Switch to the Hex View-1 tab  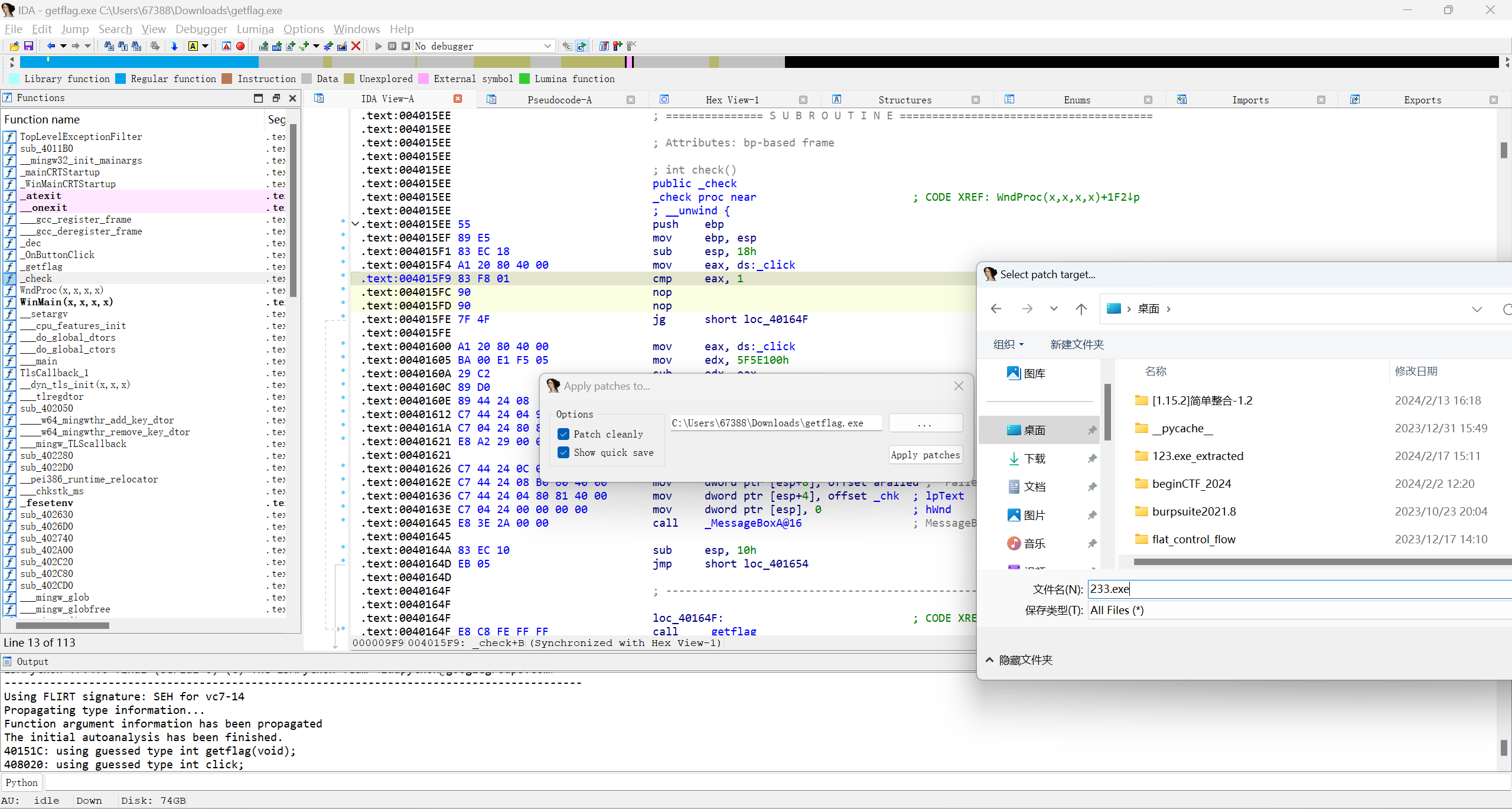click(x=732, y=100)
